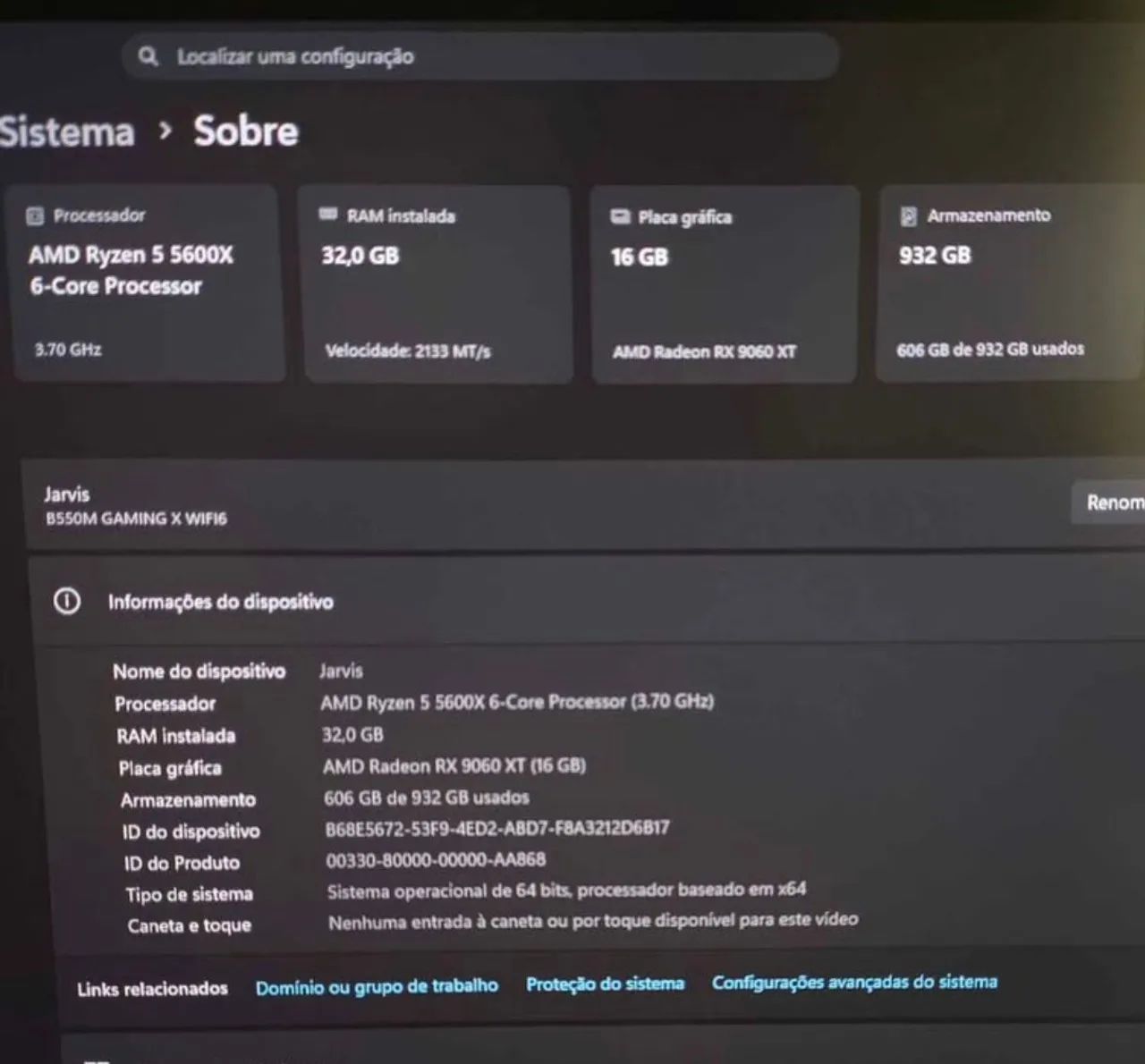Click the Sobre page heading

pyautogui.click(x=246, y=131)
